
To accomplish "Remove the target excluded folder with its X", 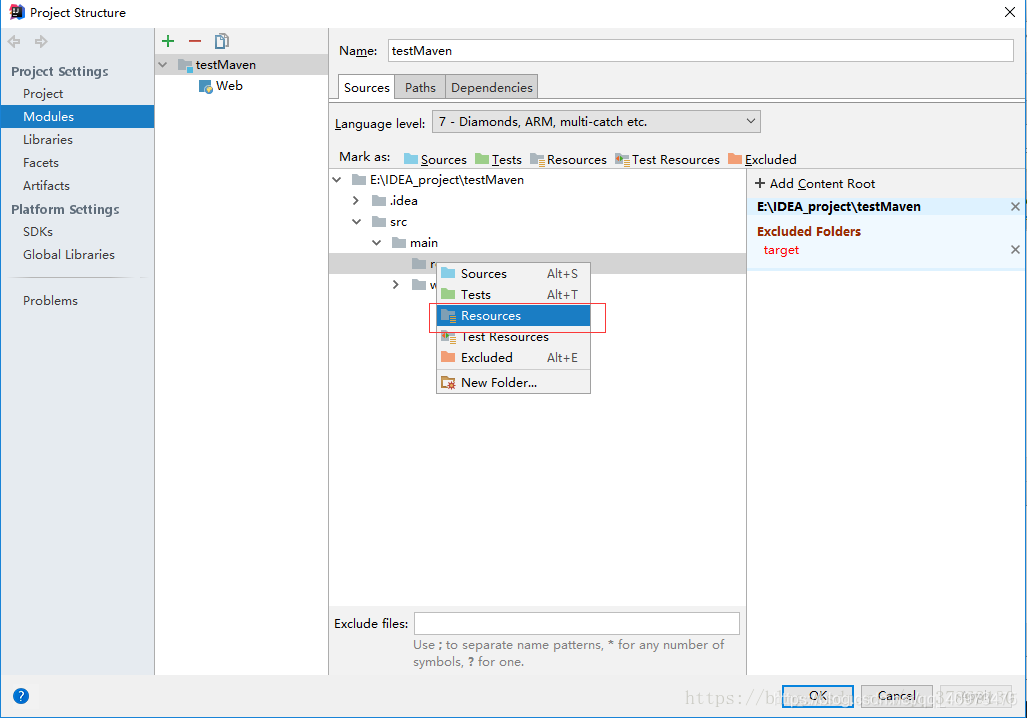I will pos(1015,250).
